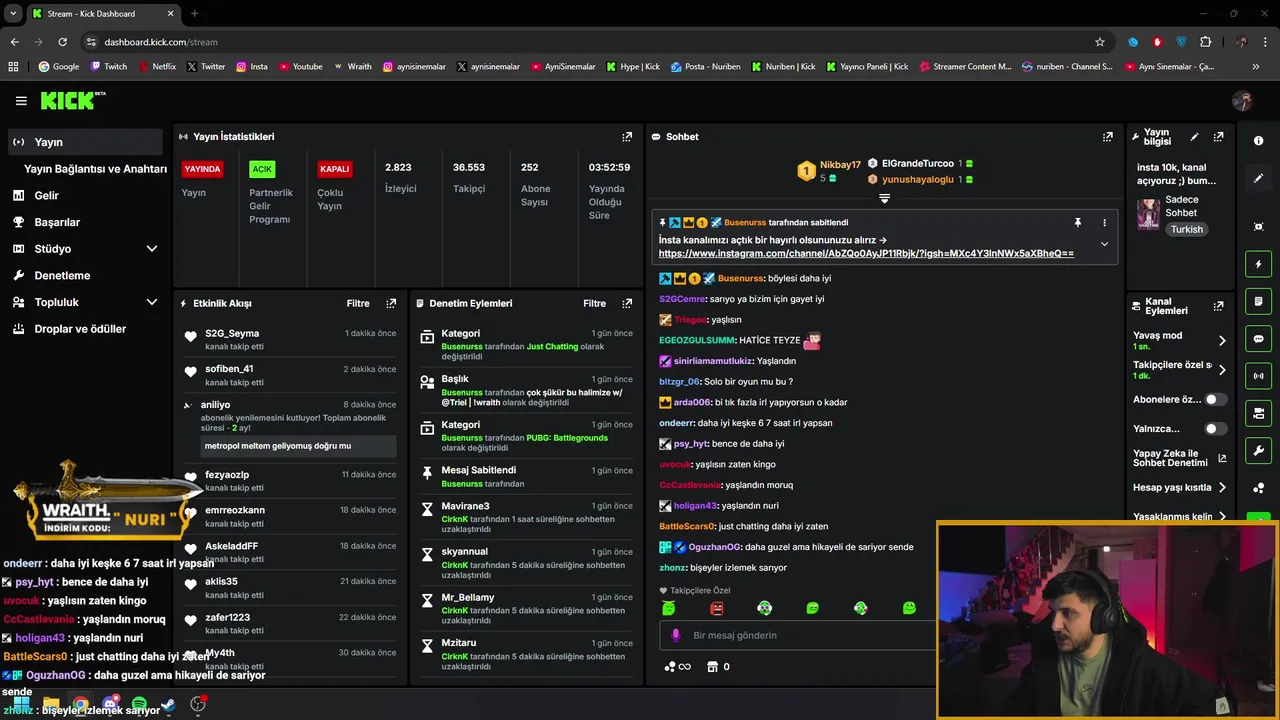This screenshot has width=1280, height=720.
Task: Pop out the Yayın İstatistikleri panel
Action: click(x=627, y=137)
